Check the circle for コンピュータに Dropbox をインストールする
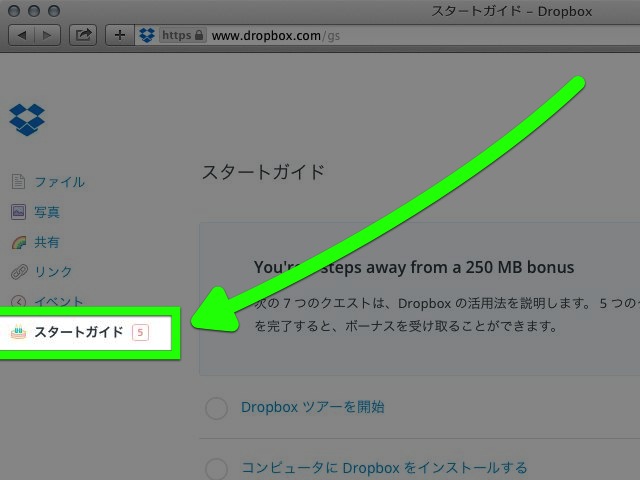640x480 pixels. pos(216,469)
